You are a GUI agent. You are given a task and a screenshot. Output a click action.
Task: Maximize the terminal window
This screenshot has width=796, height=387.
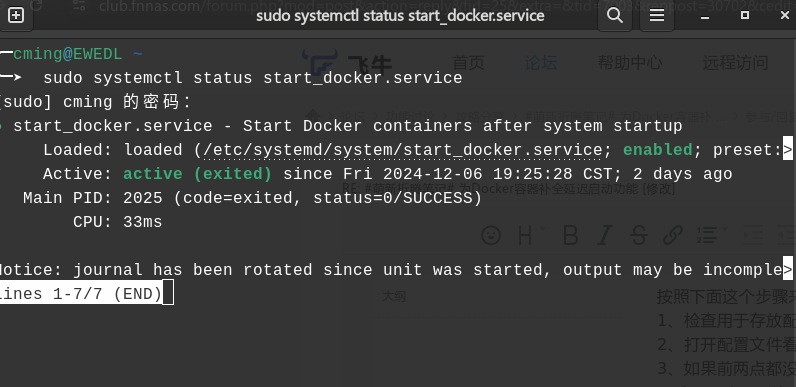click(x=745, y=16)
